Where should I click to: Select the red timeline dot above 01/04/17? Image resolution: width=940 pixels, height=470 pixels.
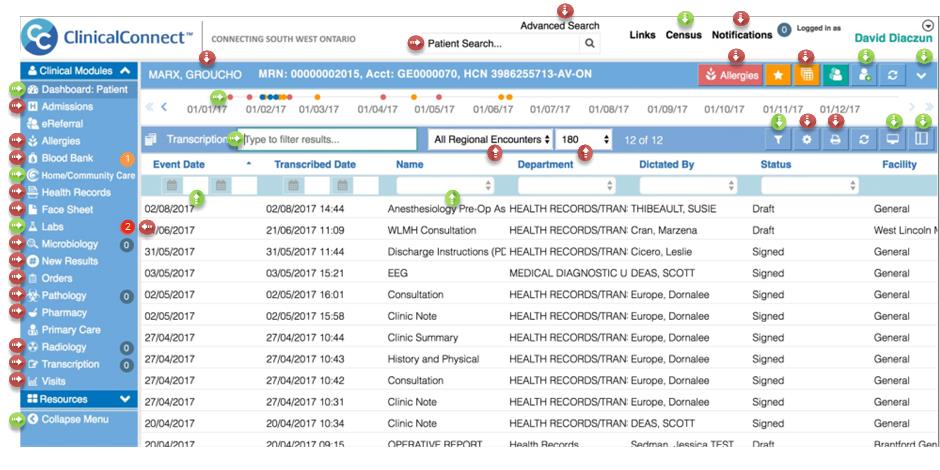point(383,97)
